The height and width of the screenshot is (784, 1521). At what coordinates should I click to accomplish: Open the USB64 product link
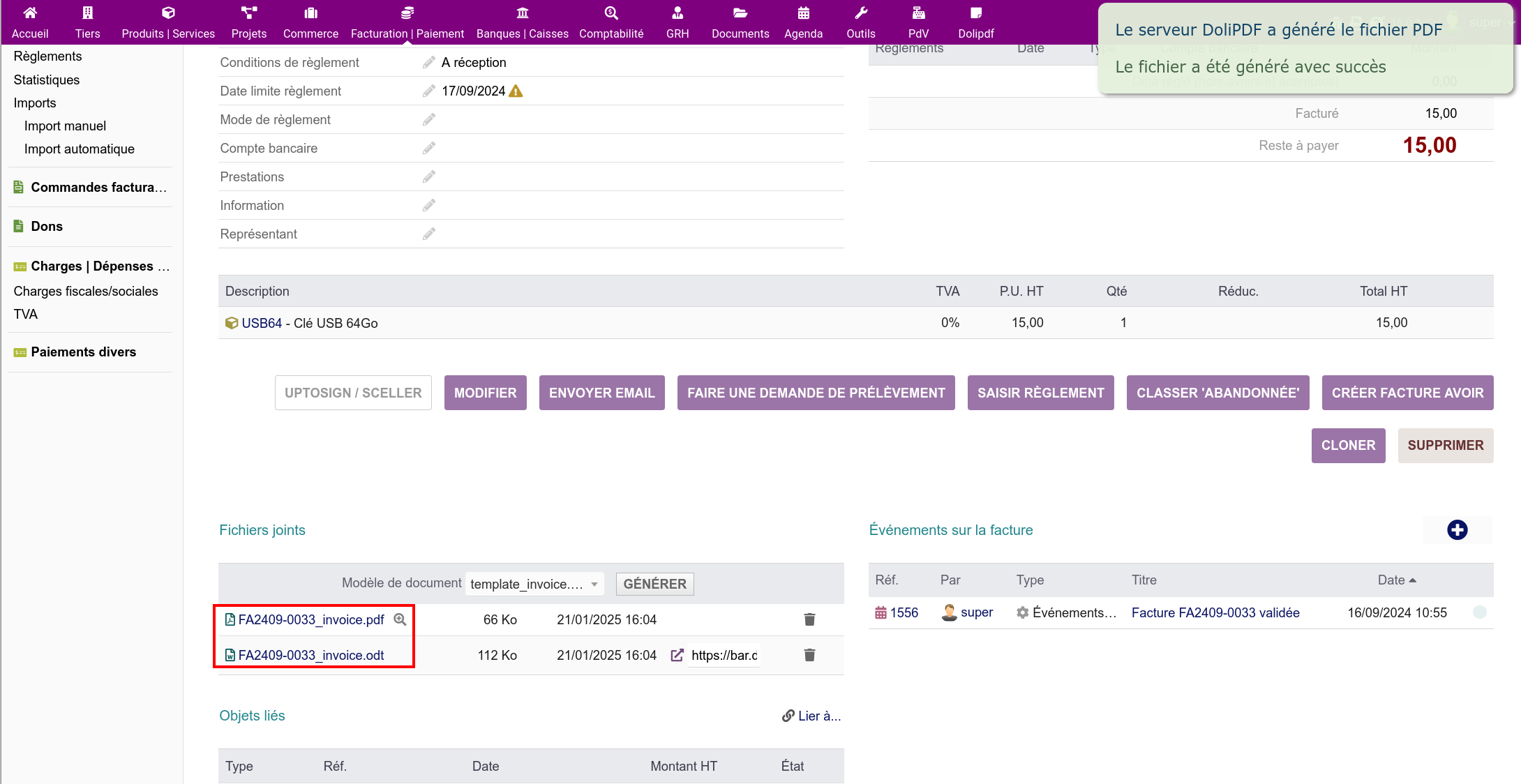point(262,323)
